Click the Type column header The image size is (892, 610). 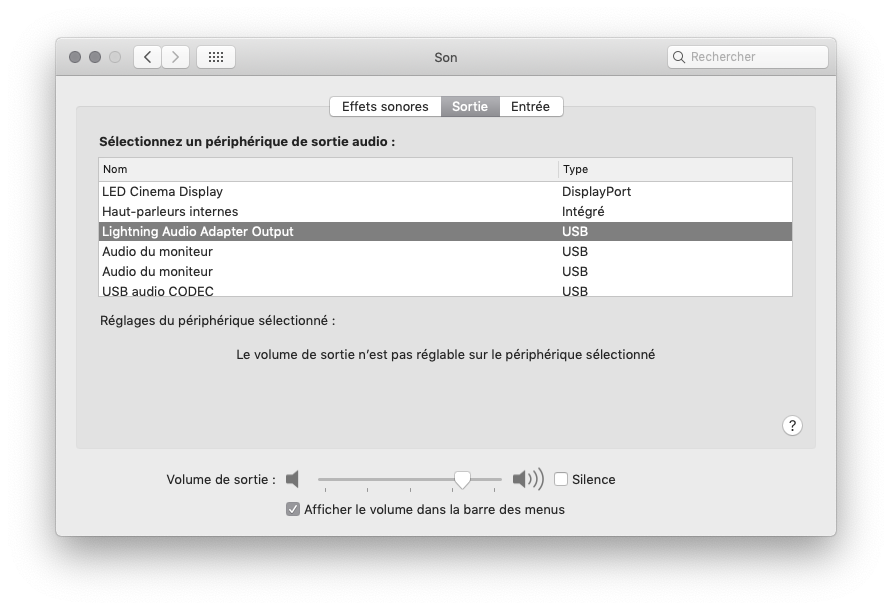tap(675, 170)
